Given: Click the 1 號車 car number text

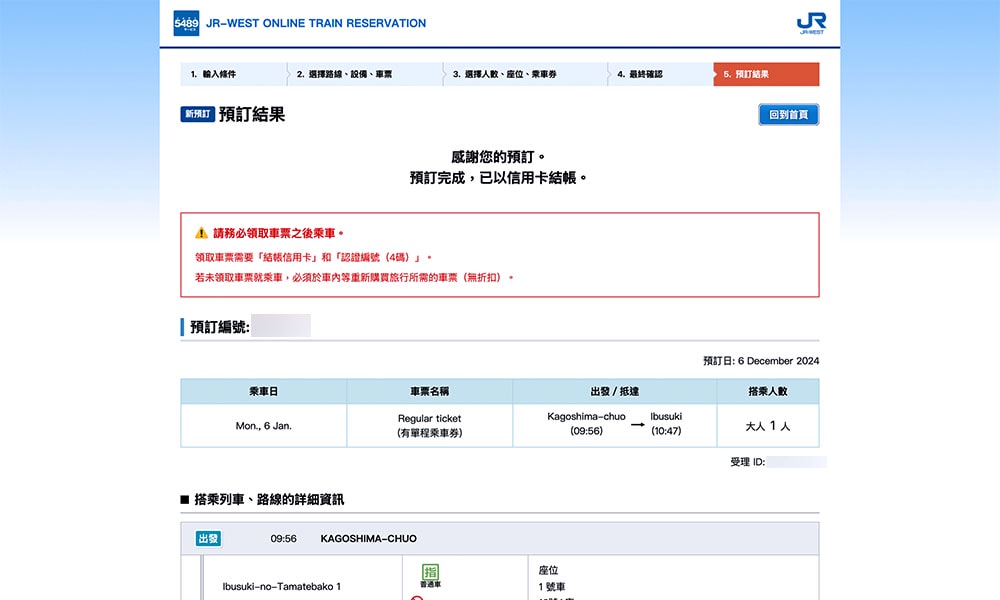Looking at the screenshot, I should (552, 587).
